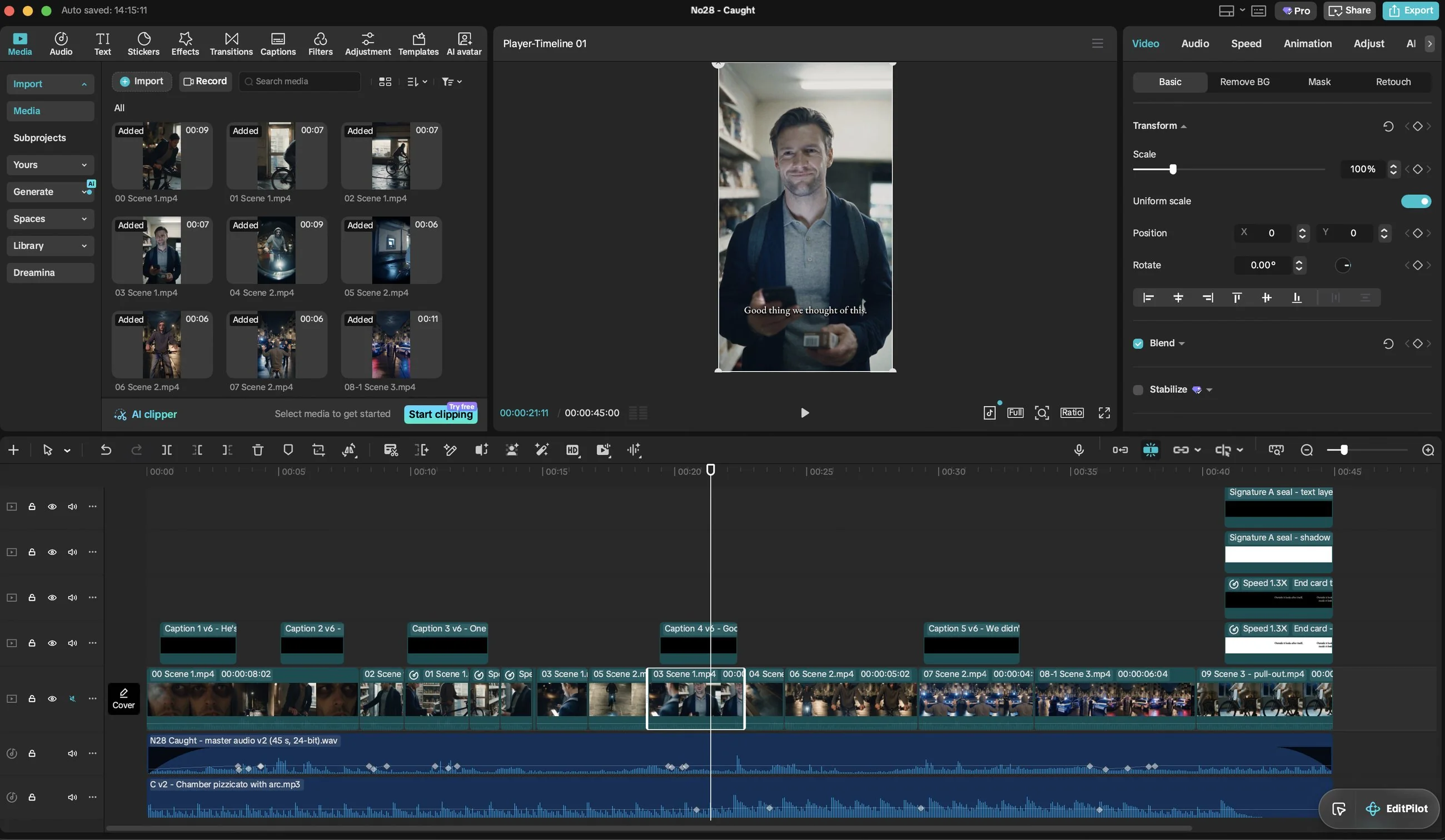Click the zoom in timeline icon

pos(1428,450)
